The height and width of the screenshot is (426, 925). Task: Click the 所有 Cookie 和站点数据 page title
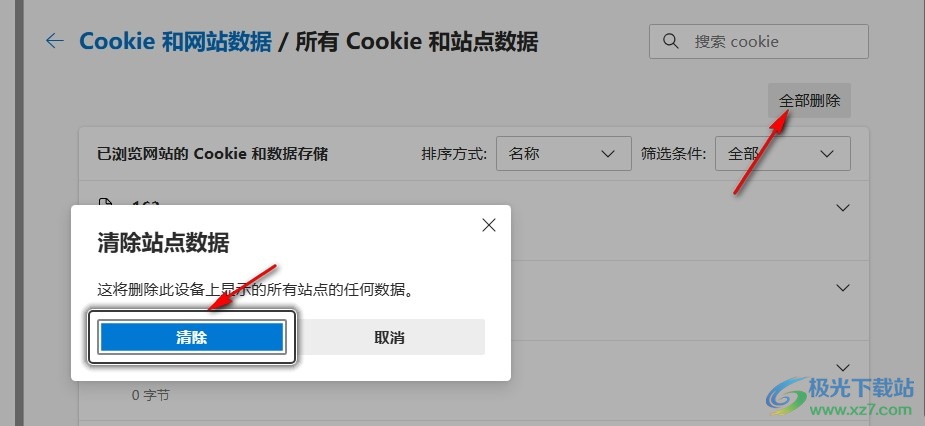416,42
